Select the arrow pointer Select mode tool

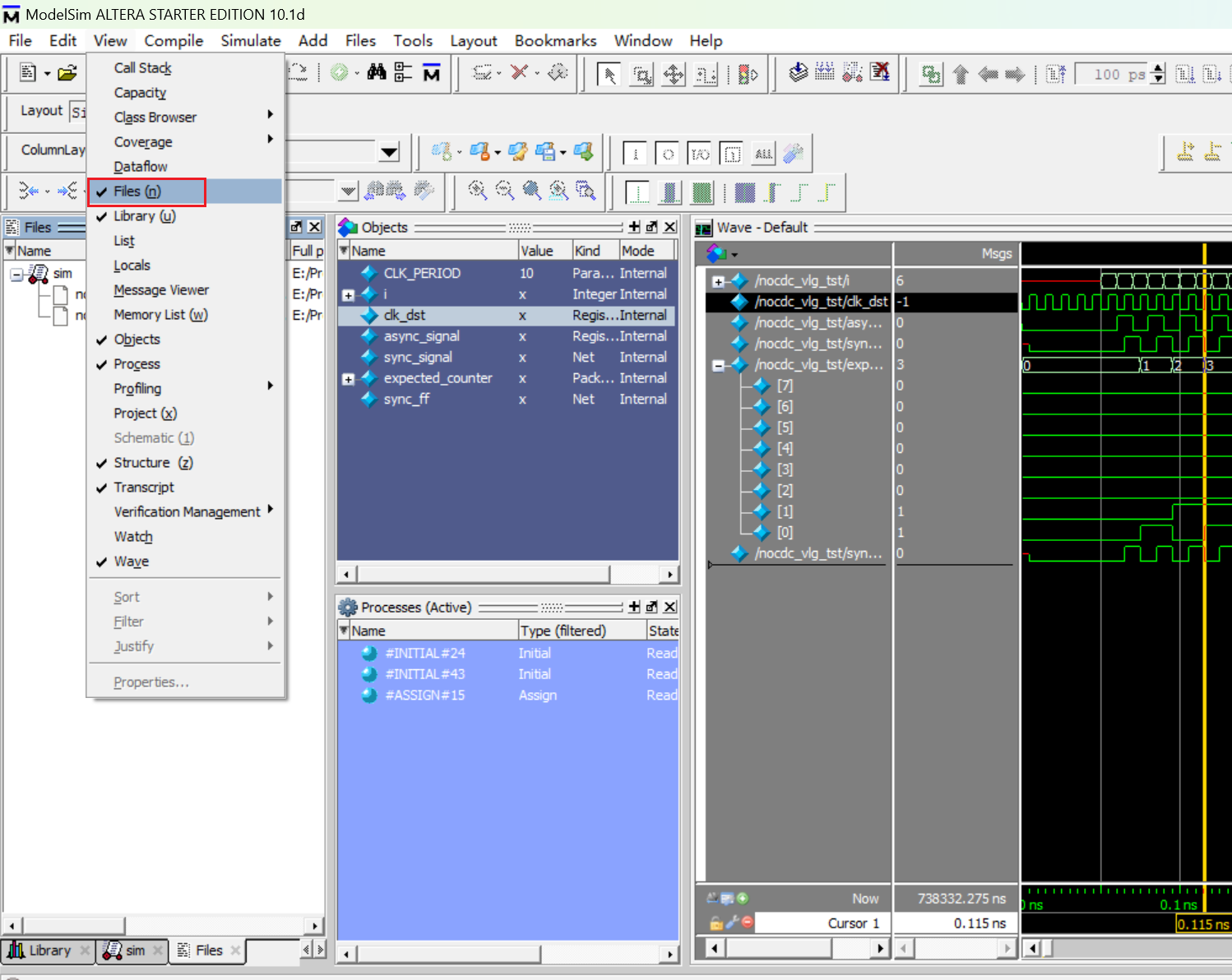[x=609, y=75]
